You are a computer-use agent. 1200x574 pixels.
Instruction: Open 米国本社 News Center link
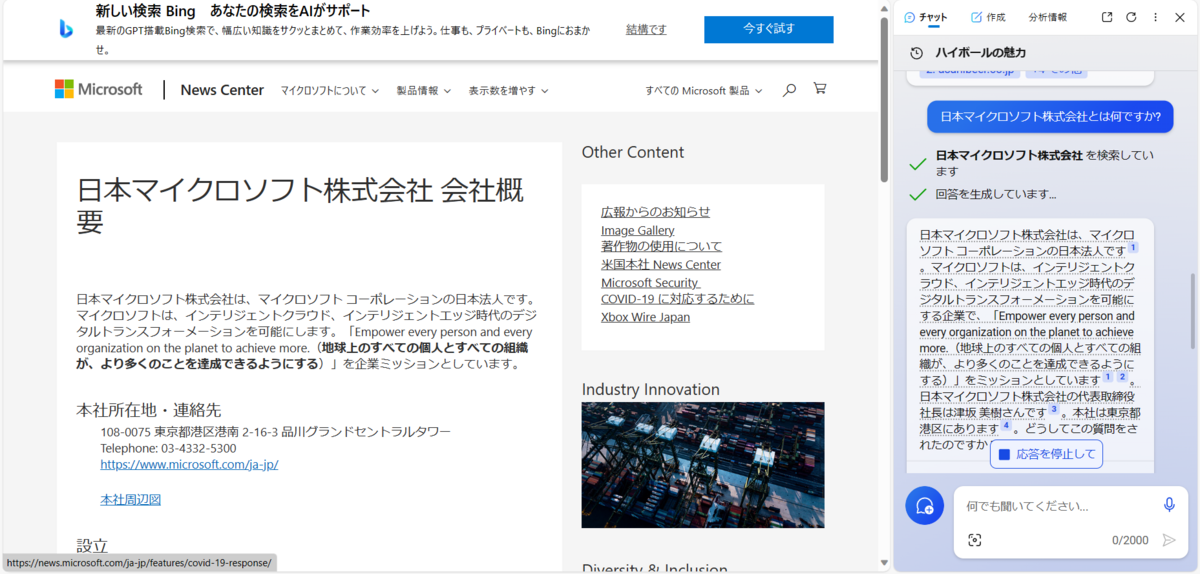661,265
